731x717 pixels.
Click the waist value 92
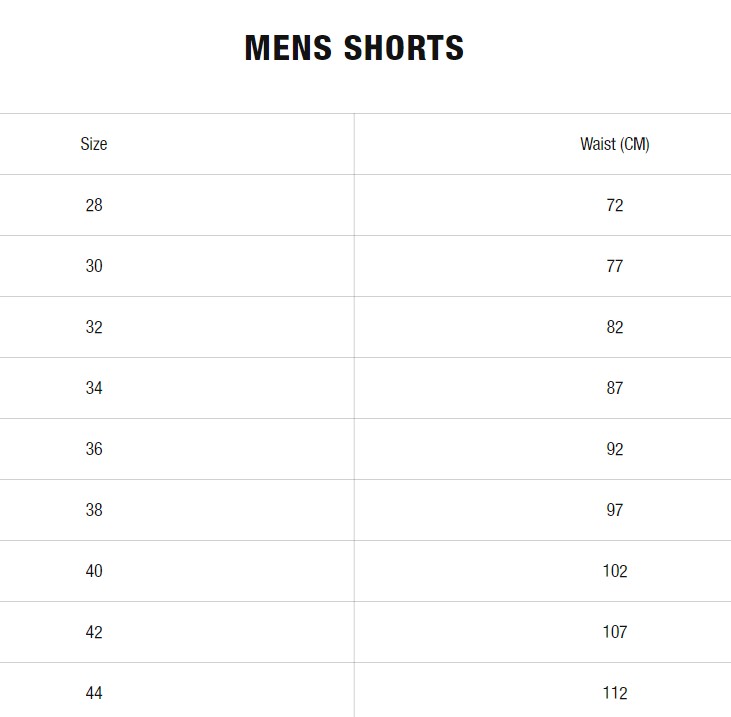coord(614,449)
